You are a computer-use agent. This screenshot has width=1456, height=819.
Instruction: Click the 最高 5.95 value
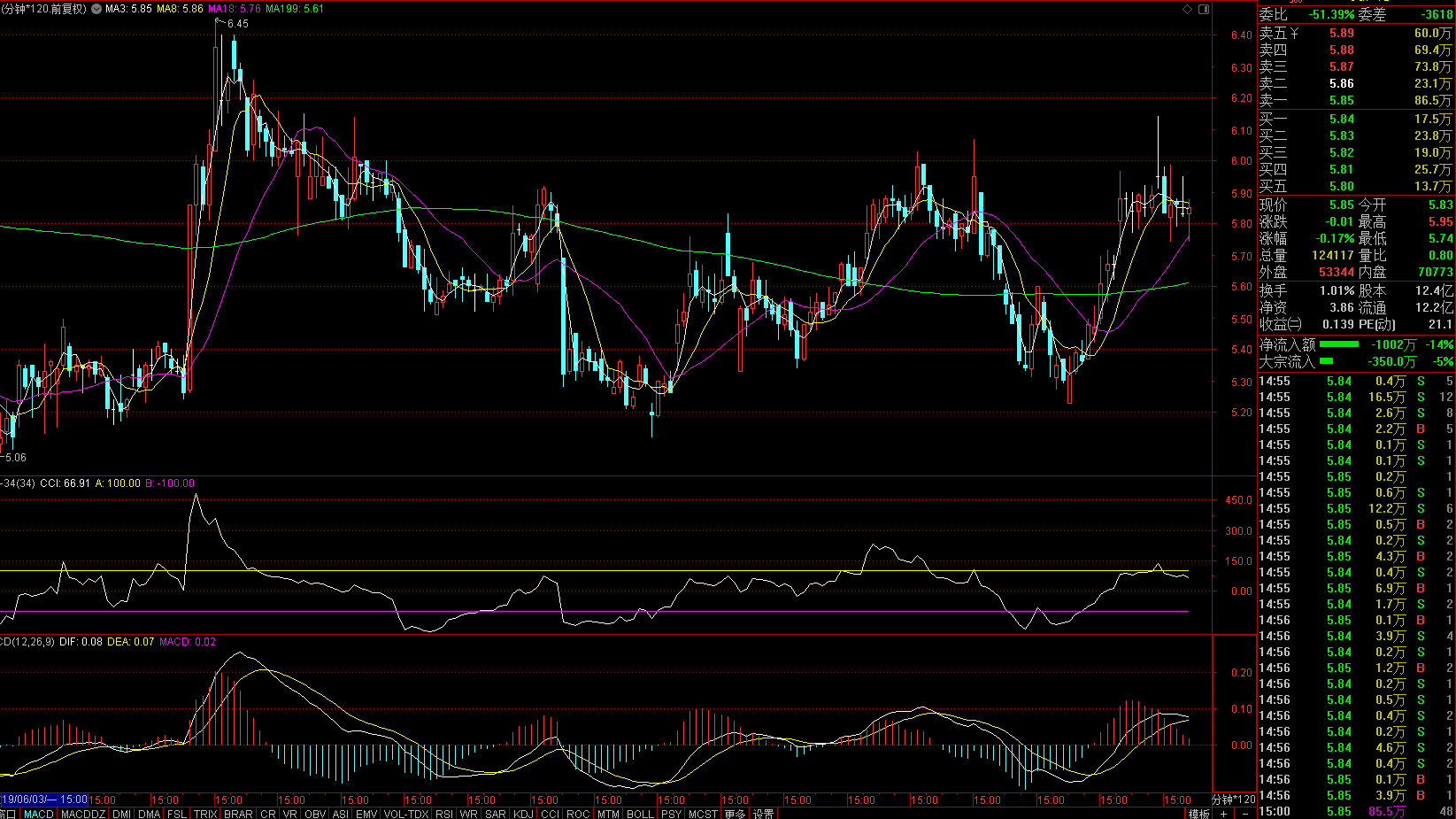(1440, 222)
